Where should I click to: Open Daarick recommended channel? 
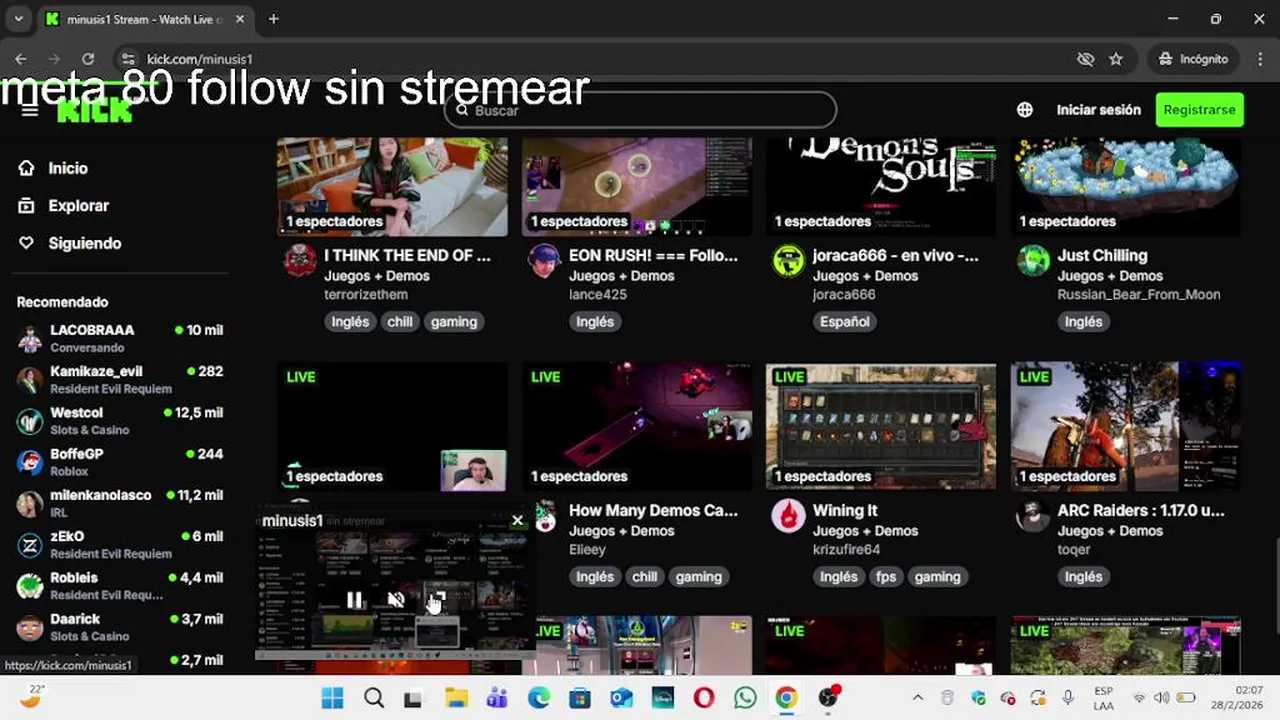(120, 627)
